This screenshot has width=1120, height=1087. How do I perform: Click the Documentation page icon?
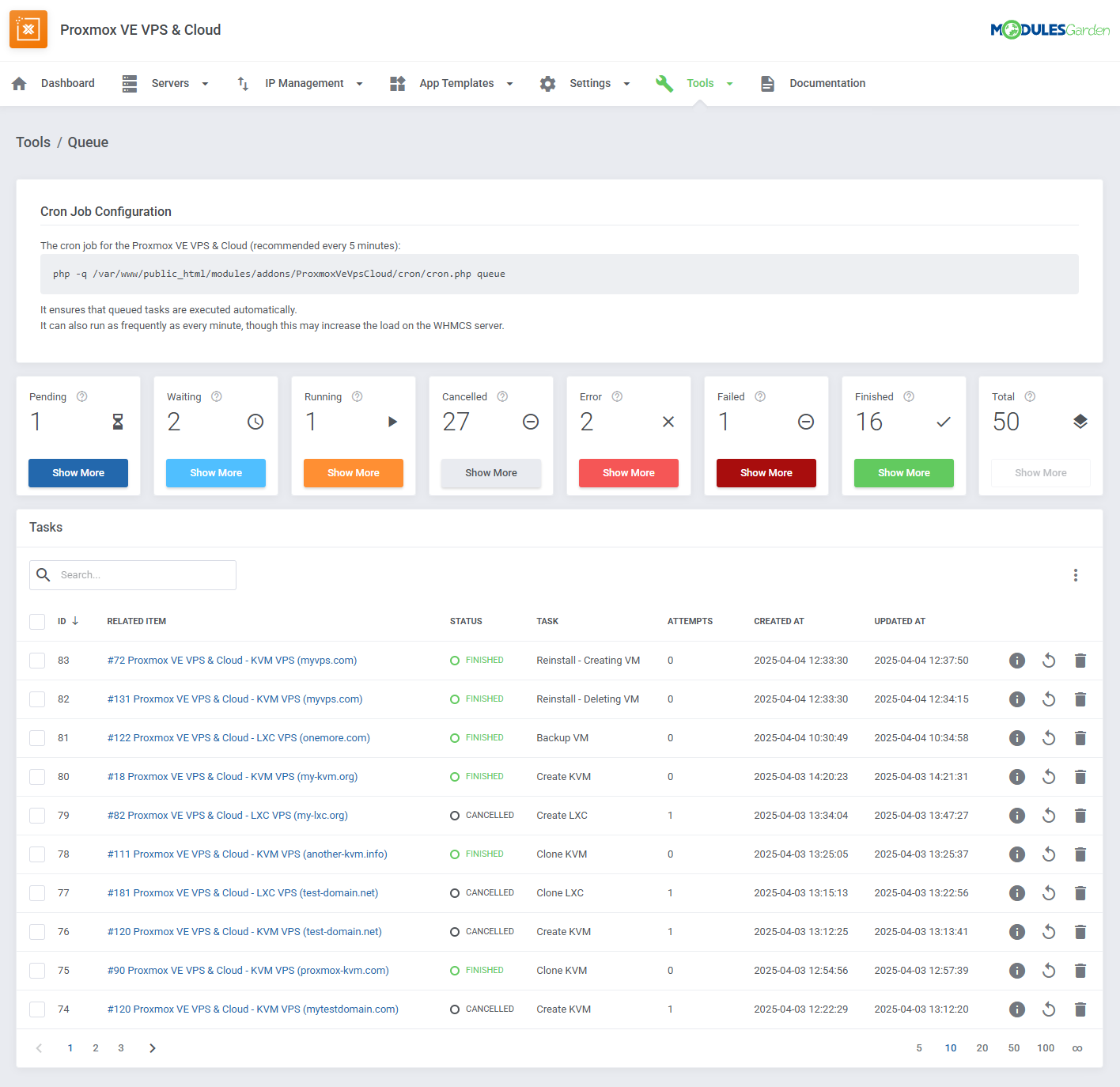[767, 83]
